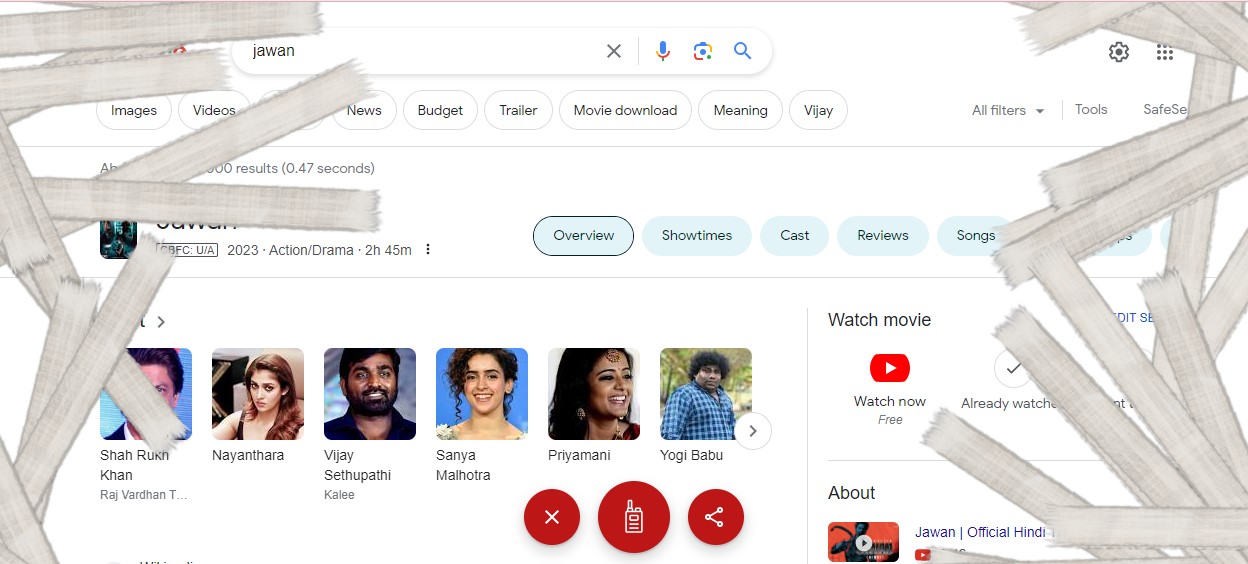Click the Sanya Malhotra name link

463,465
